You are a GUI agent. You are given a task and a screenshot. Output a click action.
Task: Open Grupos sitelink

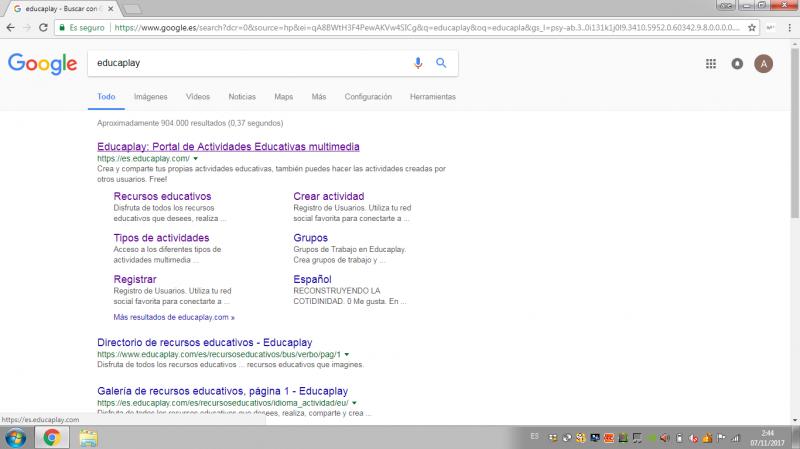click(310, 238)
